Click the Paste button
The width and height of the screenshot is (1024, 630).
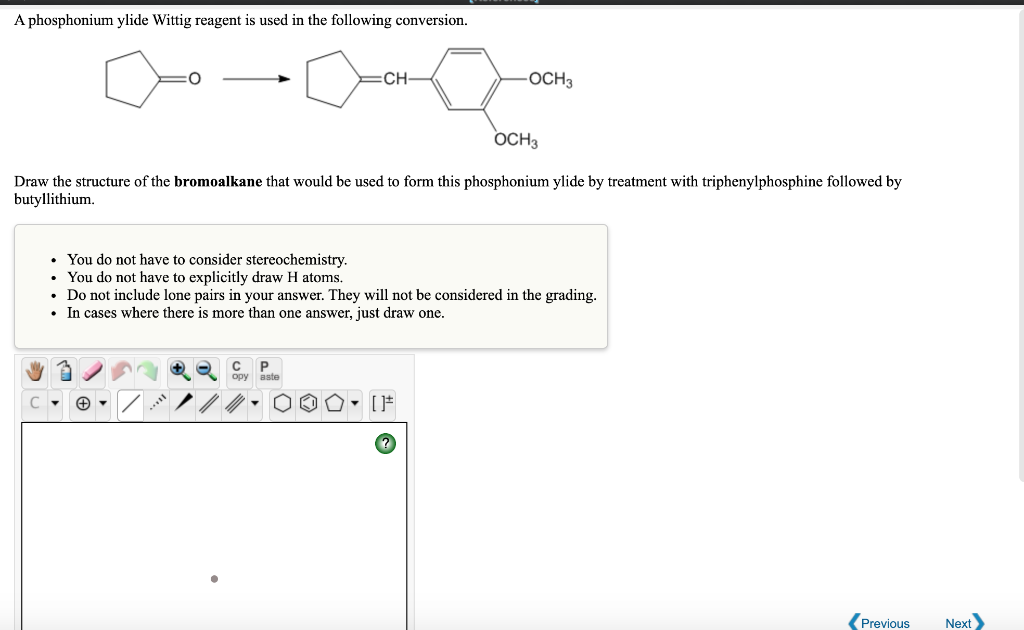point(268,371)
